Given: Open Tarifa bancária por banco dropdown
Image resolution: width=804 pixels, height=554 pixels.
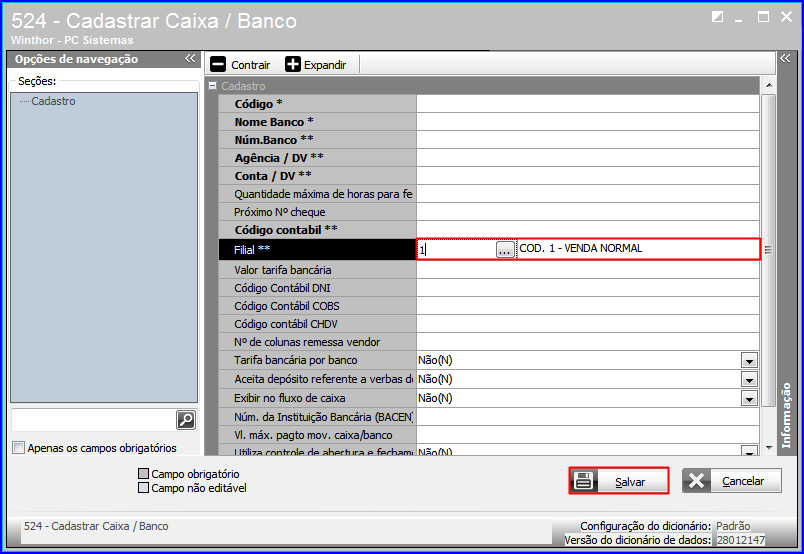Looking at the screenshot, I should click(749, 361).
